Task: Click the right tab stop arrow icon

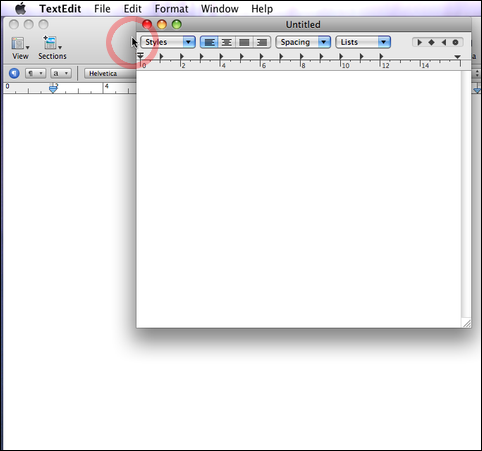Action: point(443,42)
